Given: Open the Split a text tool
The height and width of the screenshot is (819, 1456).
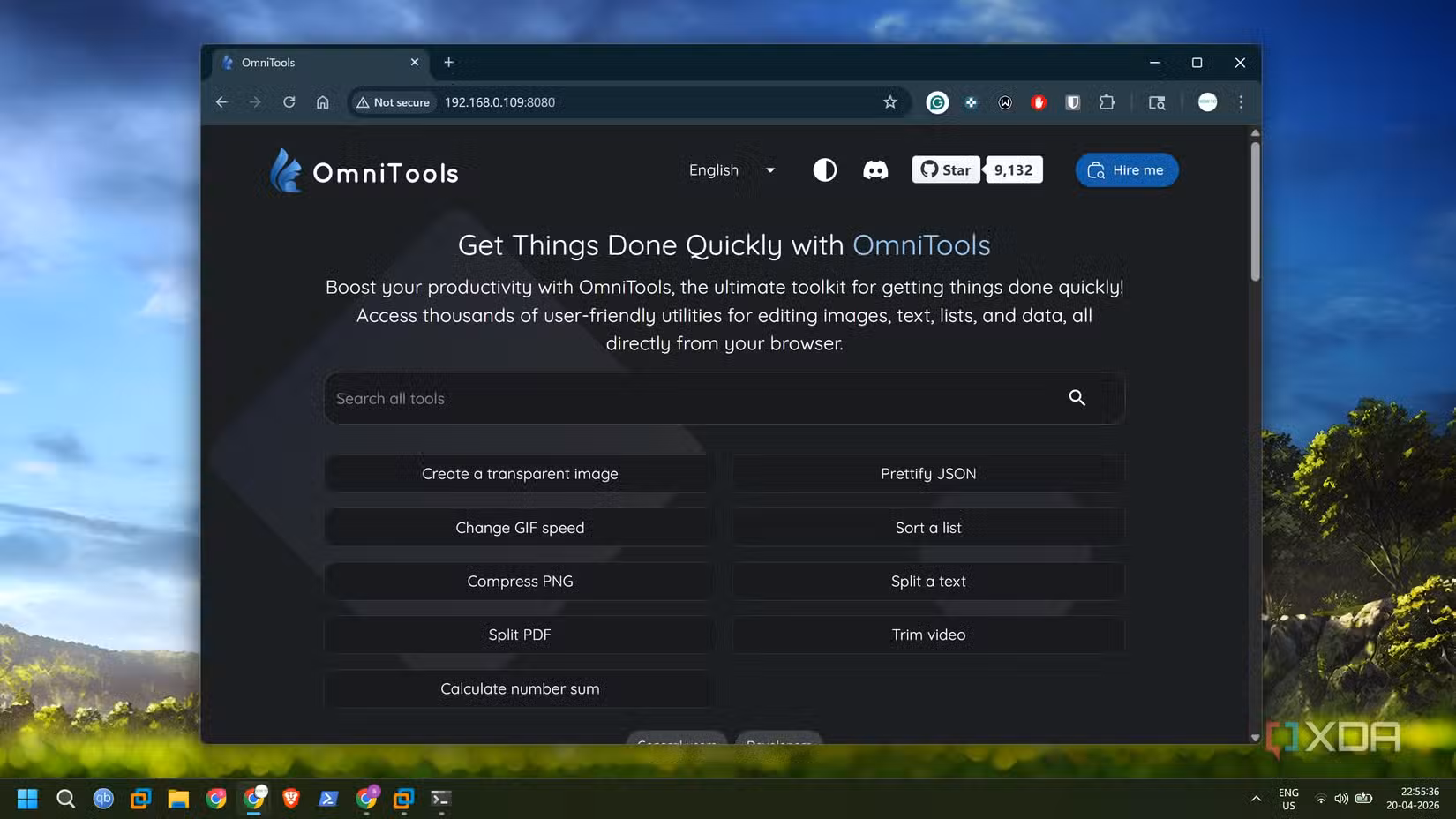Looking at the screenshot, I should (x=928, y=582).
